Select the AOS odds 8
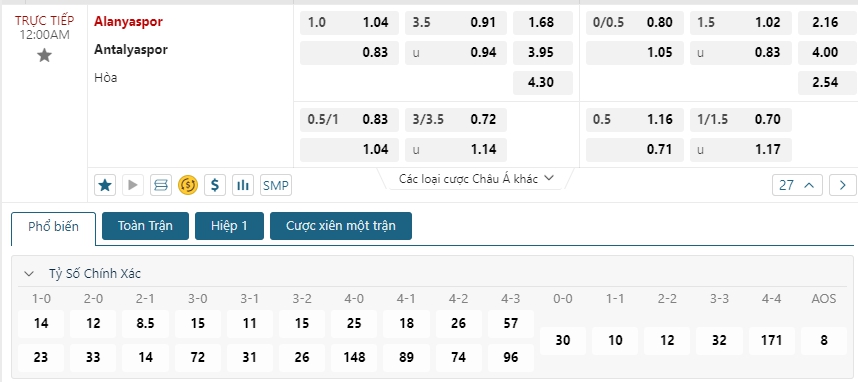 point(824,340)
